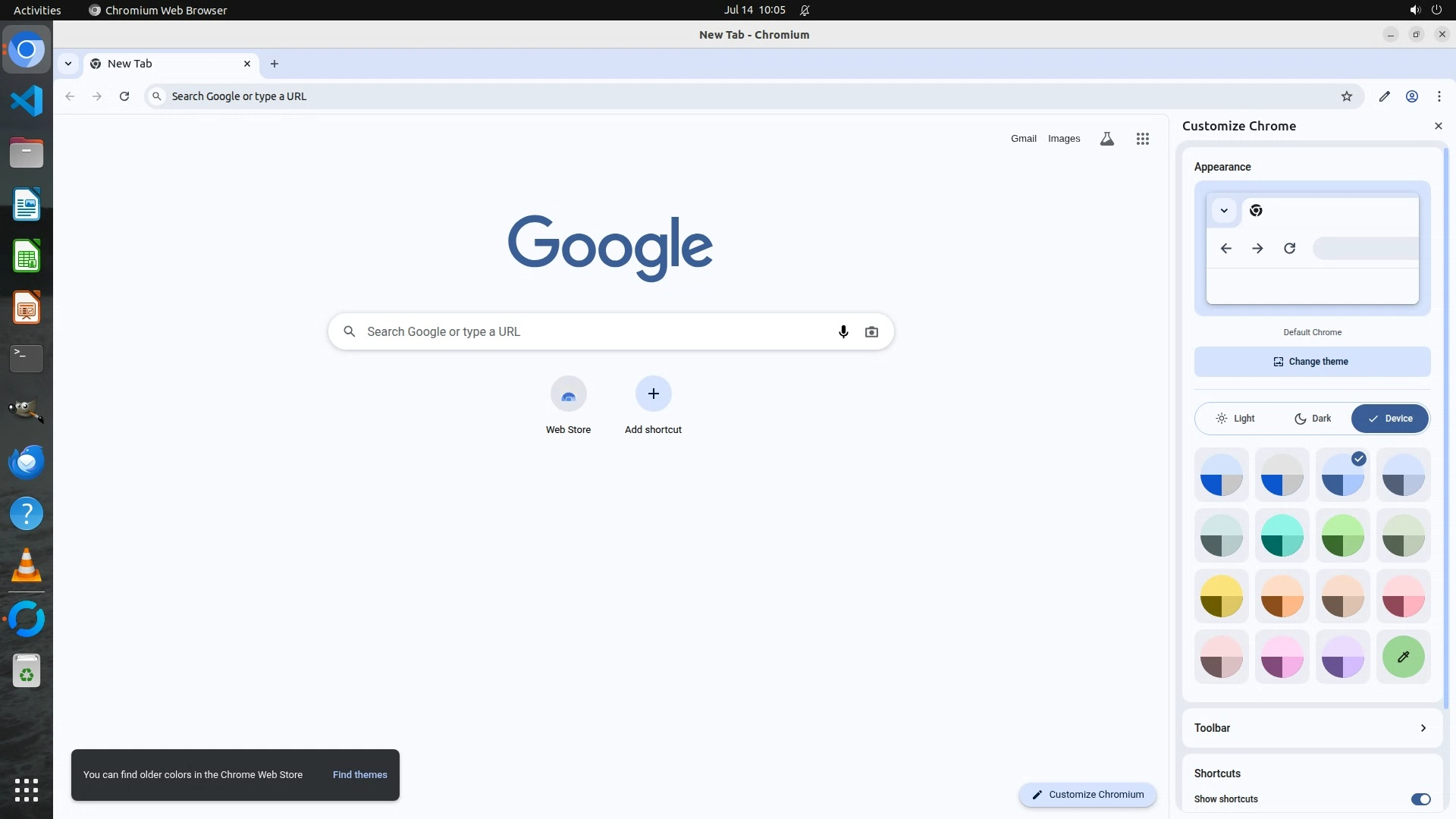Bookmark this tab with star icon

click(x=1346, y=96)
